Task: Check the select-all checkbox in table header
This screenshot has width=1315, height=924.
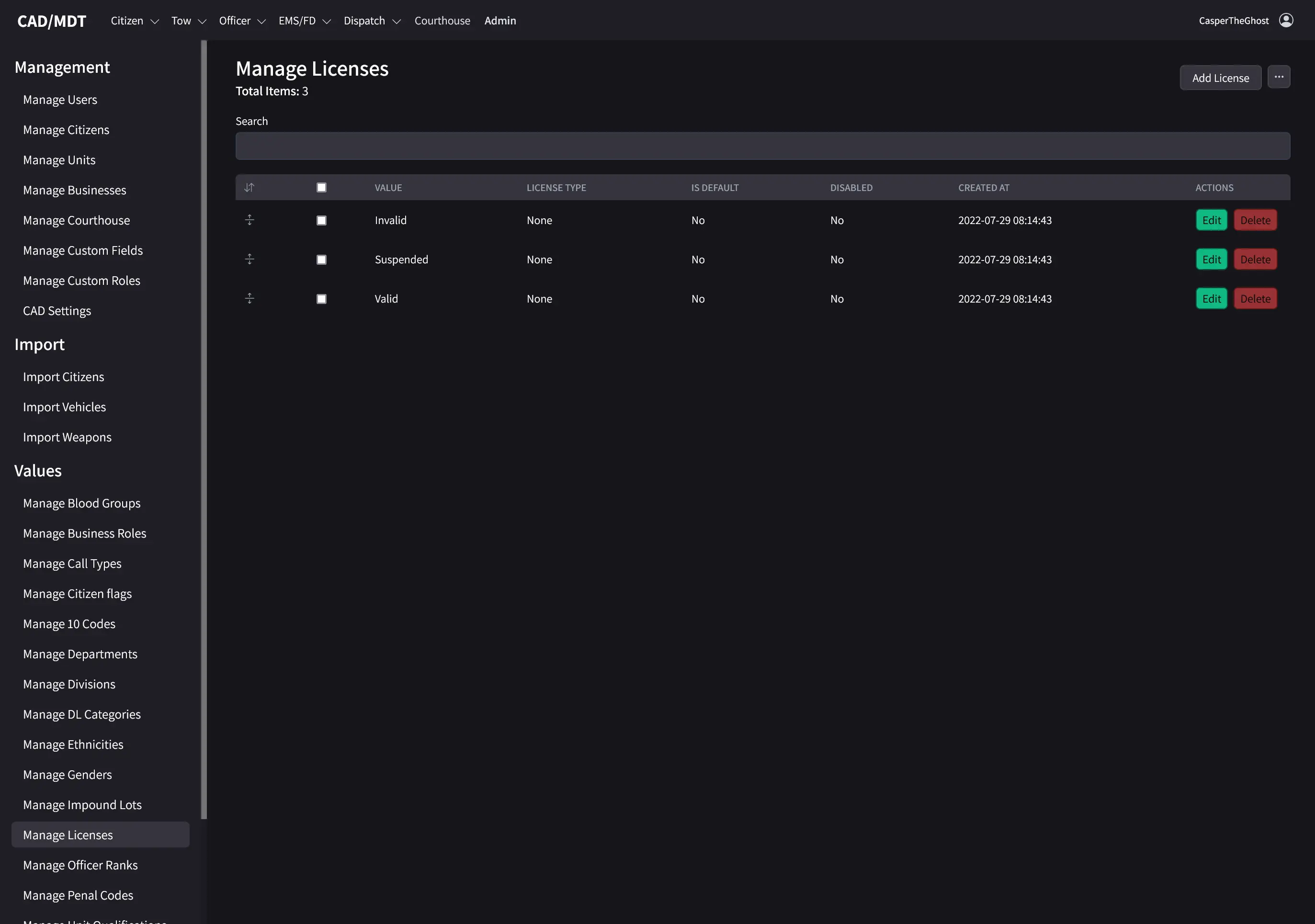Action: [x=321, y=187]
